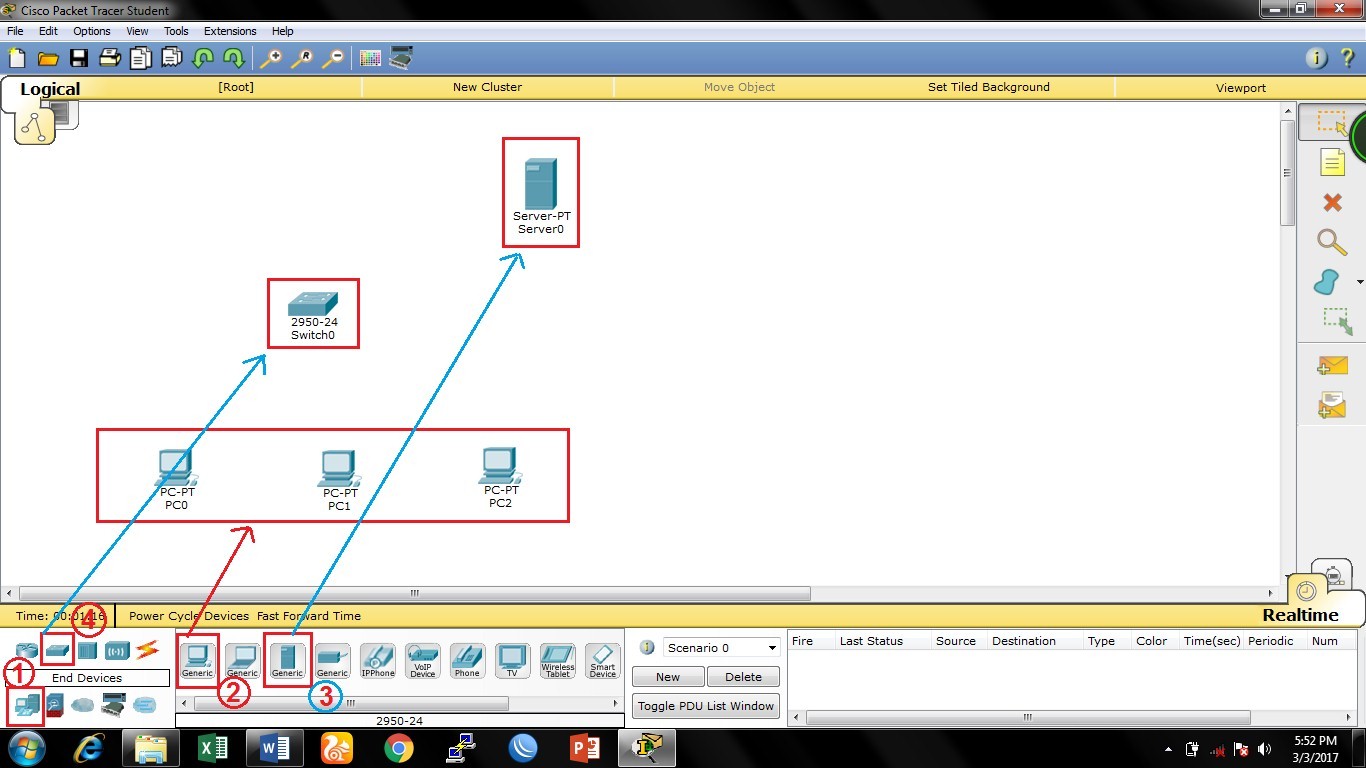This screenshot has width=1366, height=768.
Task: Activate the Delete tool
Action: click(1331, 202)
